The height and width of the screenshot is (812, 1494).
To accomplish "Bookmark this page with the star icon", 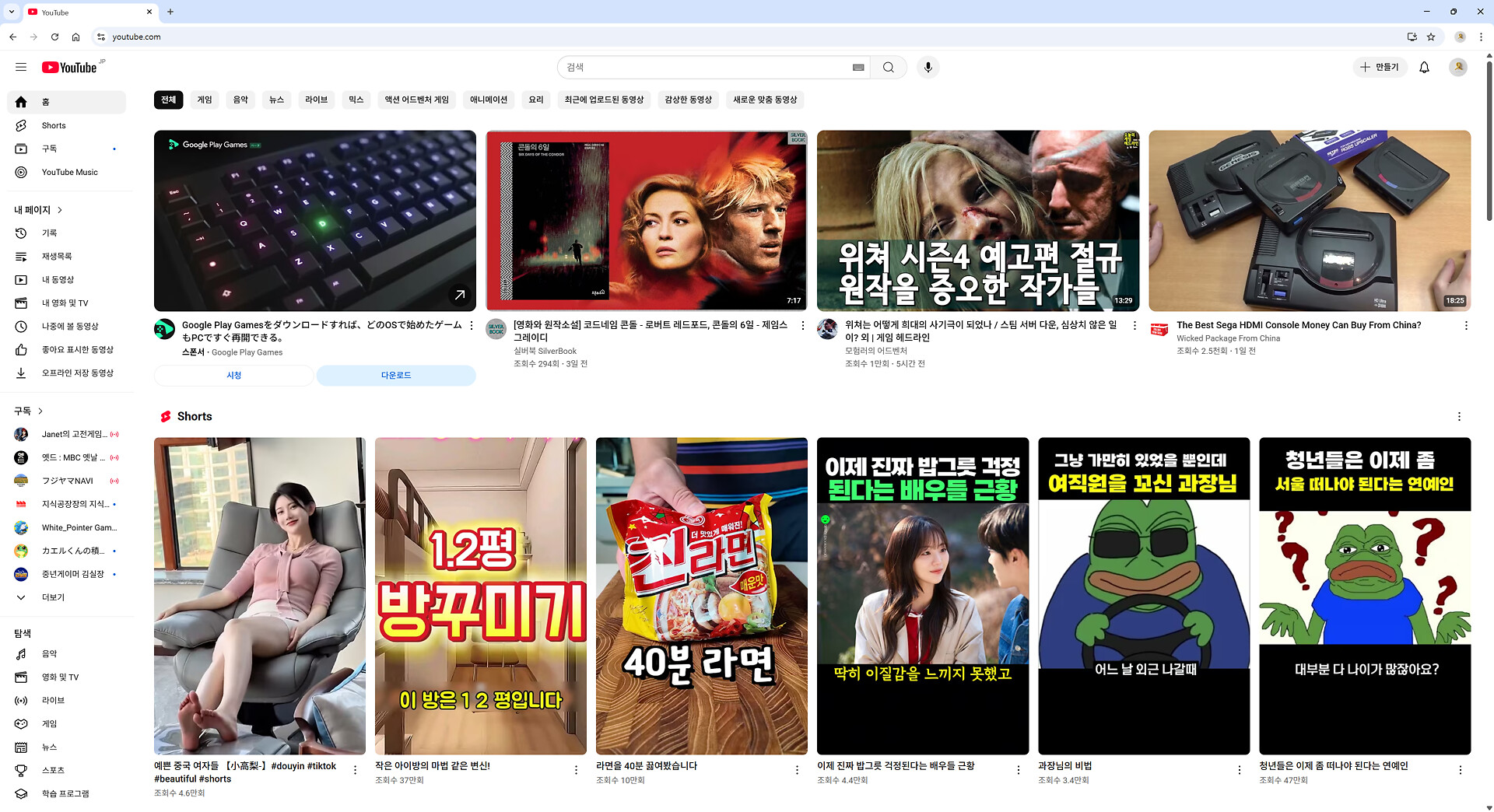I will click(1431, 37).
